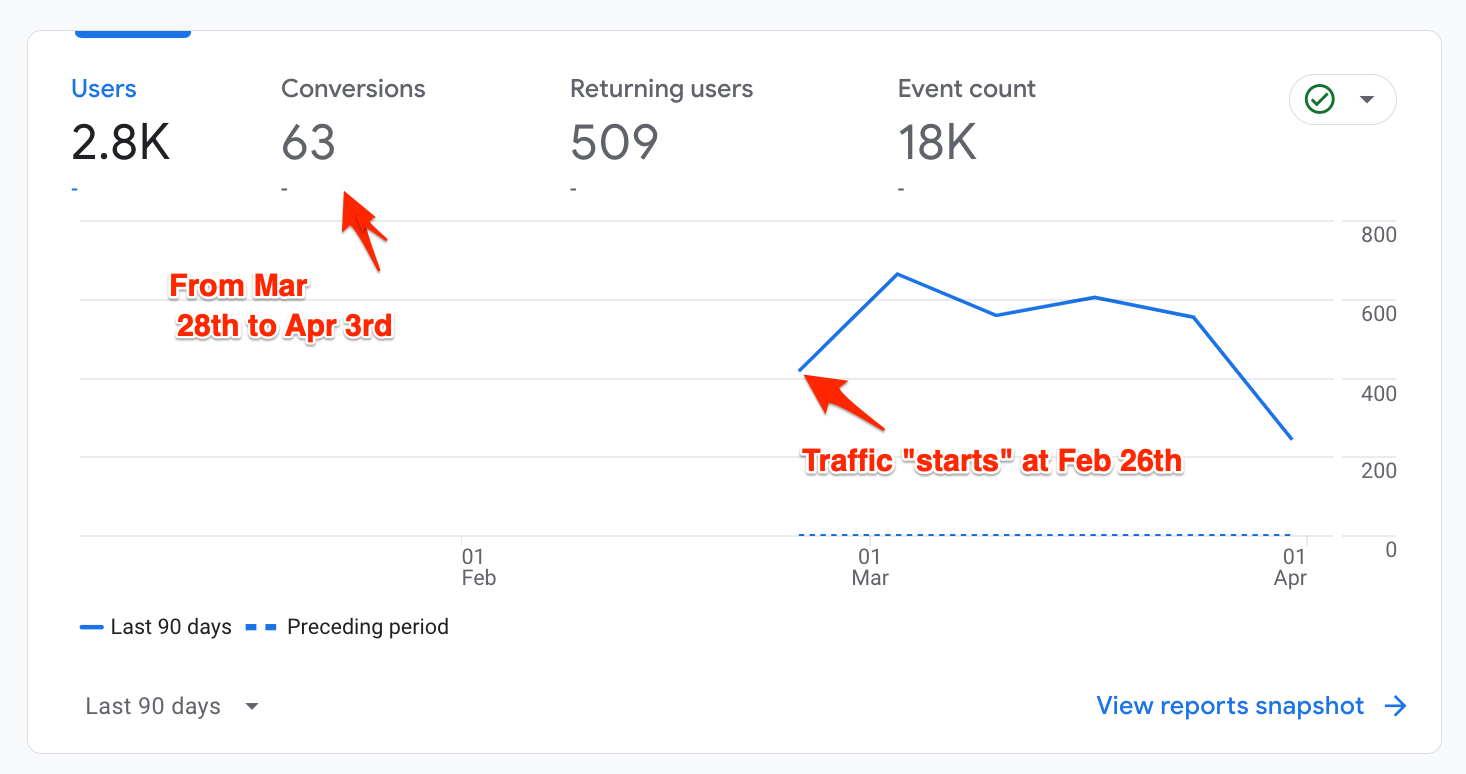This screenshot has width=1466, height=774.
Task: Show the Event count metric tab
Action: click(966, 89)
